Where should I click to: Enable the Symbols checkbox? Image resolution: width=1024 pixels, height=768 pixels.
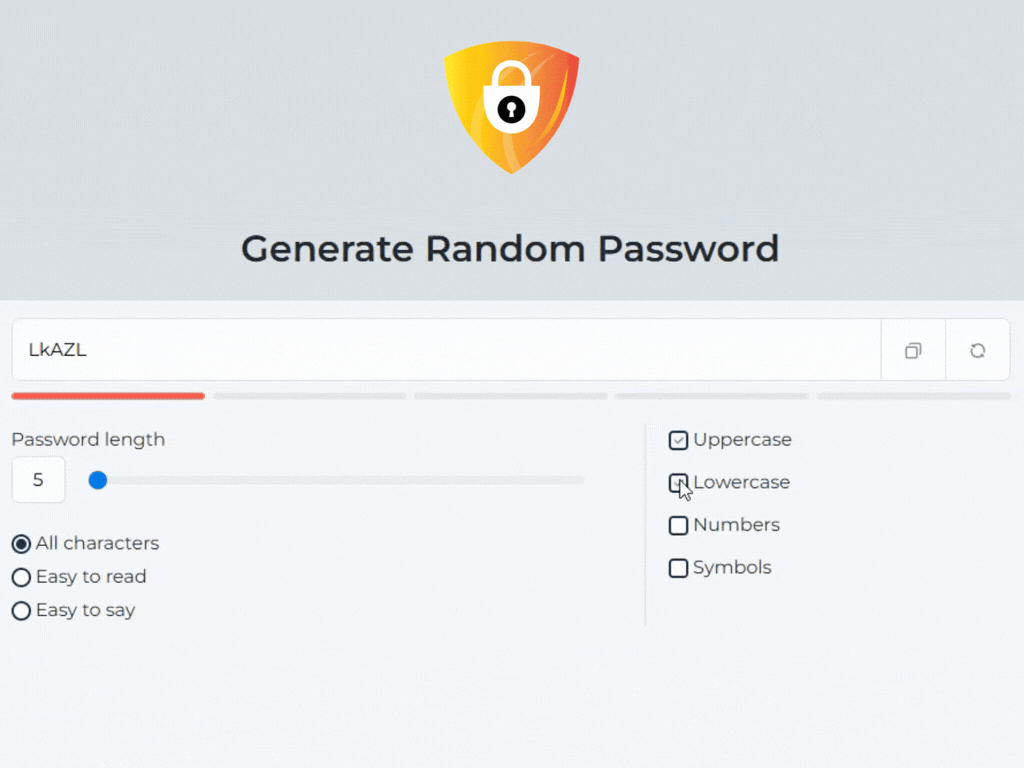[x=678, y=568]
